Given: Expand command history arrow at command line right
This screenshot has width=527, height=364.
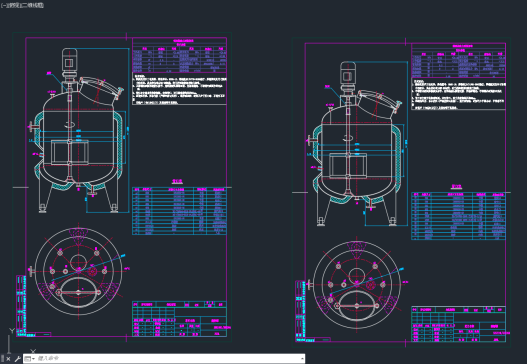Looking at the screenshot, I should (x=302, y=359).
